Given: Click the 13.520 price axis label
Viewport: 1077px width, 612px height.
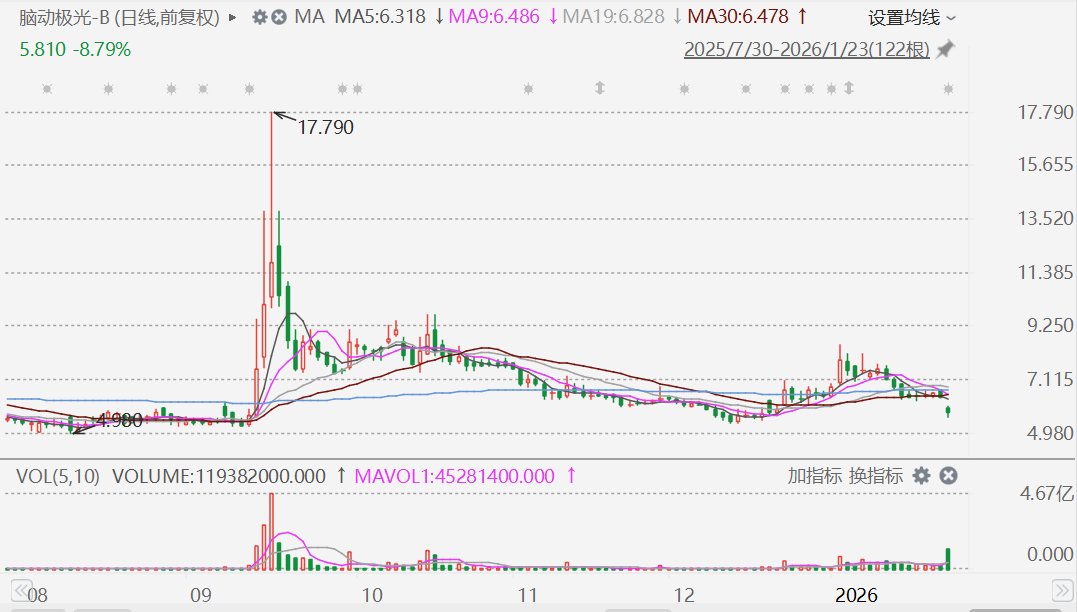Looking at the screenshot, I should tap(1045, 218).
